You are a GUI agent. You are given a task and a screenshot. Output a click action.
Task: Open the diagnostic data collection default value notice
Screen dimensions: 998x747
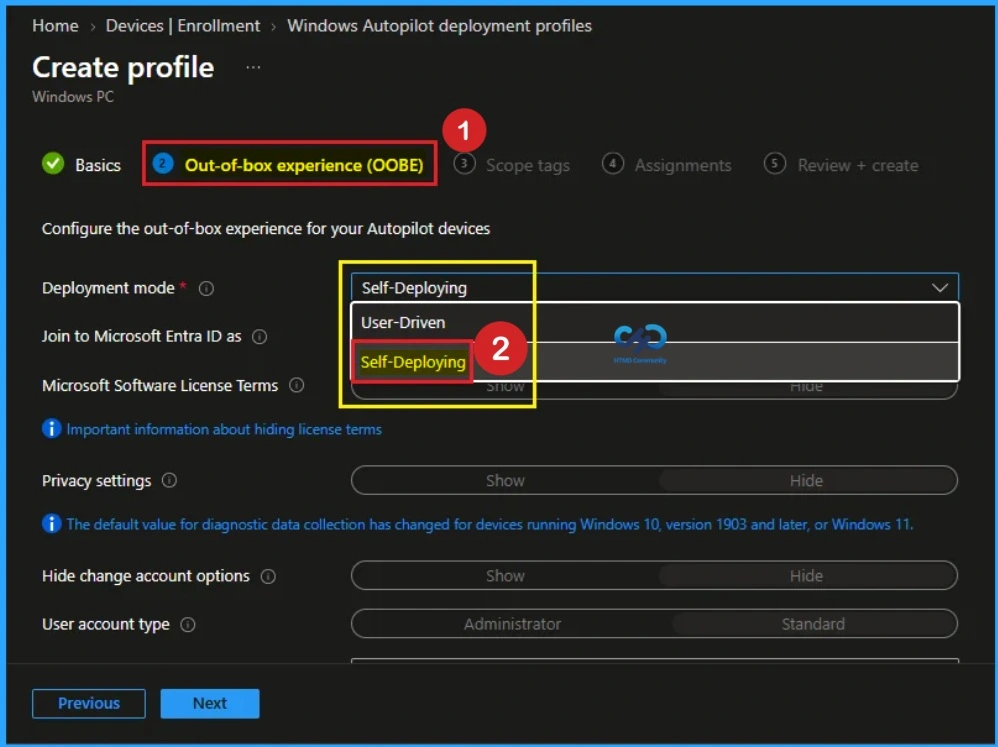pos(489,524)
